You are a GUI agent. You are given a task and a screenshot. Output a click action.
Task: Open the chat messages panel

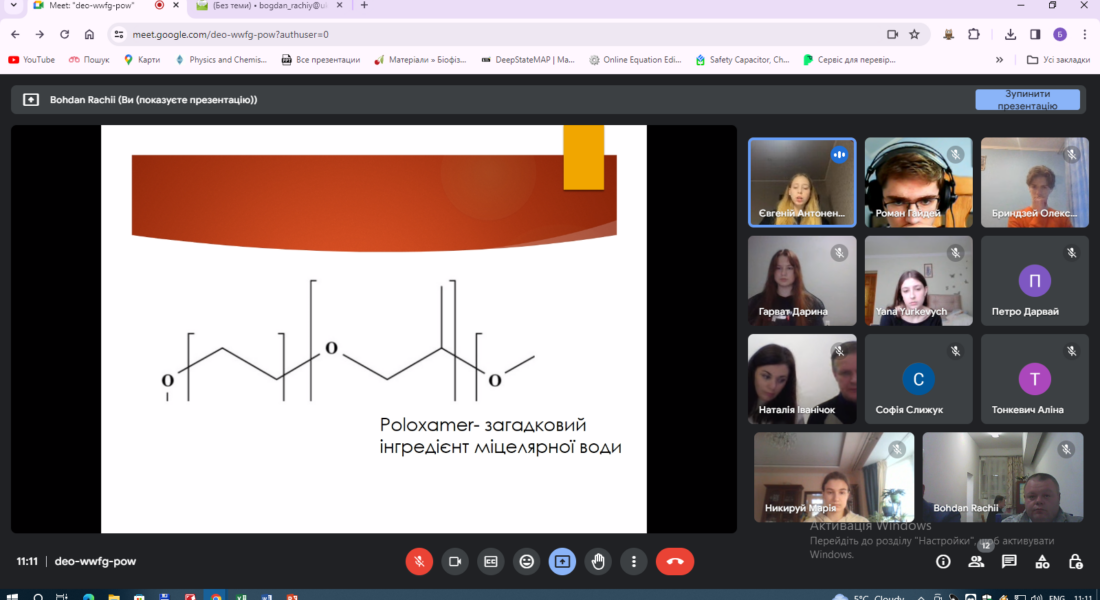(1010, 562)
